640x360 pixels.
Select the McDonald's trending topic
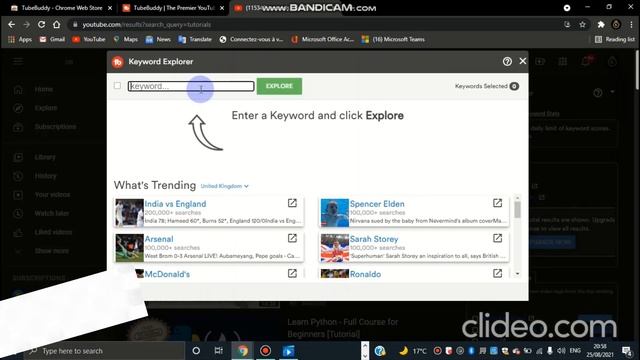167,274
